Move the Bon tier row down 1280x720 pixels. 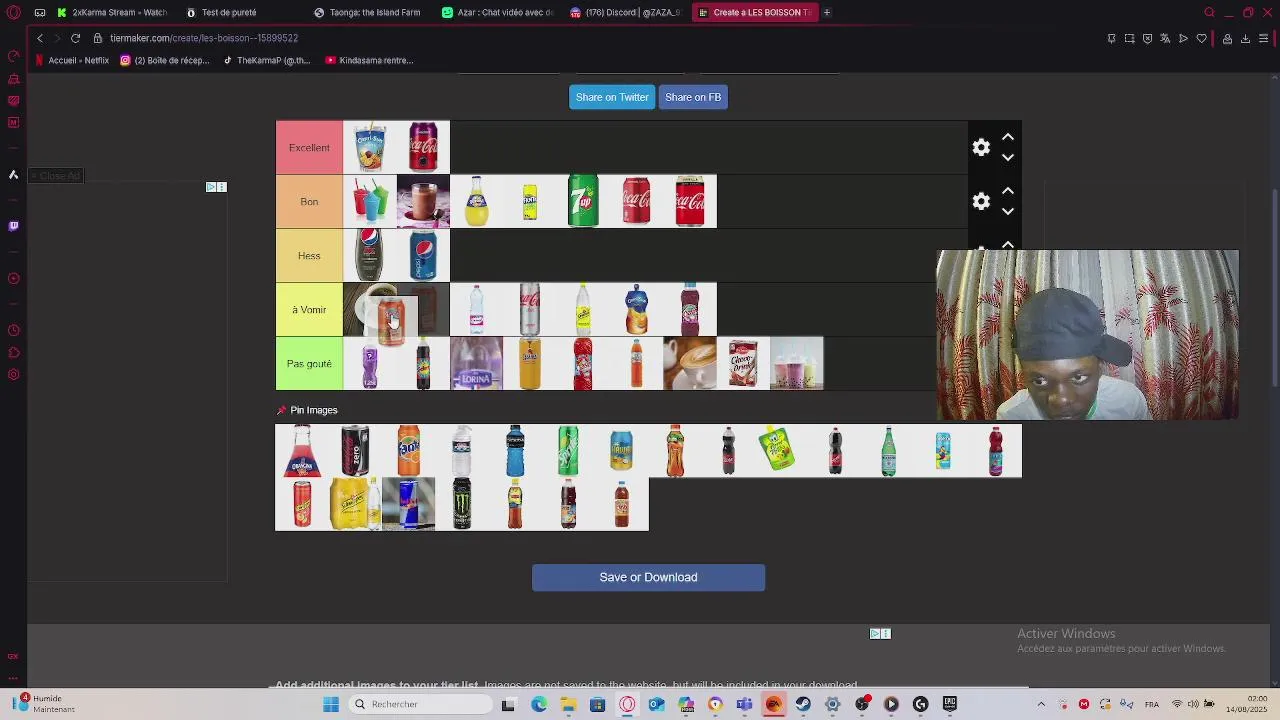(1008, 212)
